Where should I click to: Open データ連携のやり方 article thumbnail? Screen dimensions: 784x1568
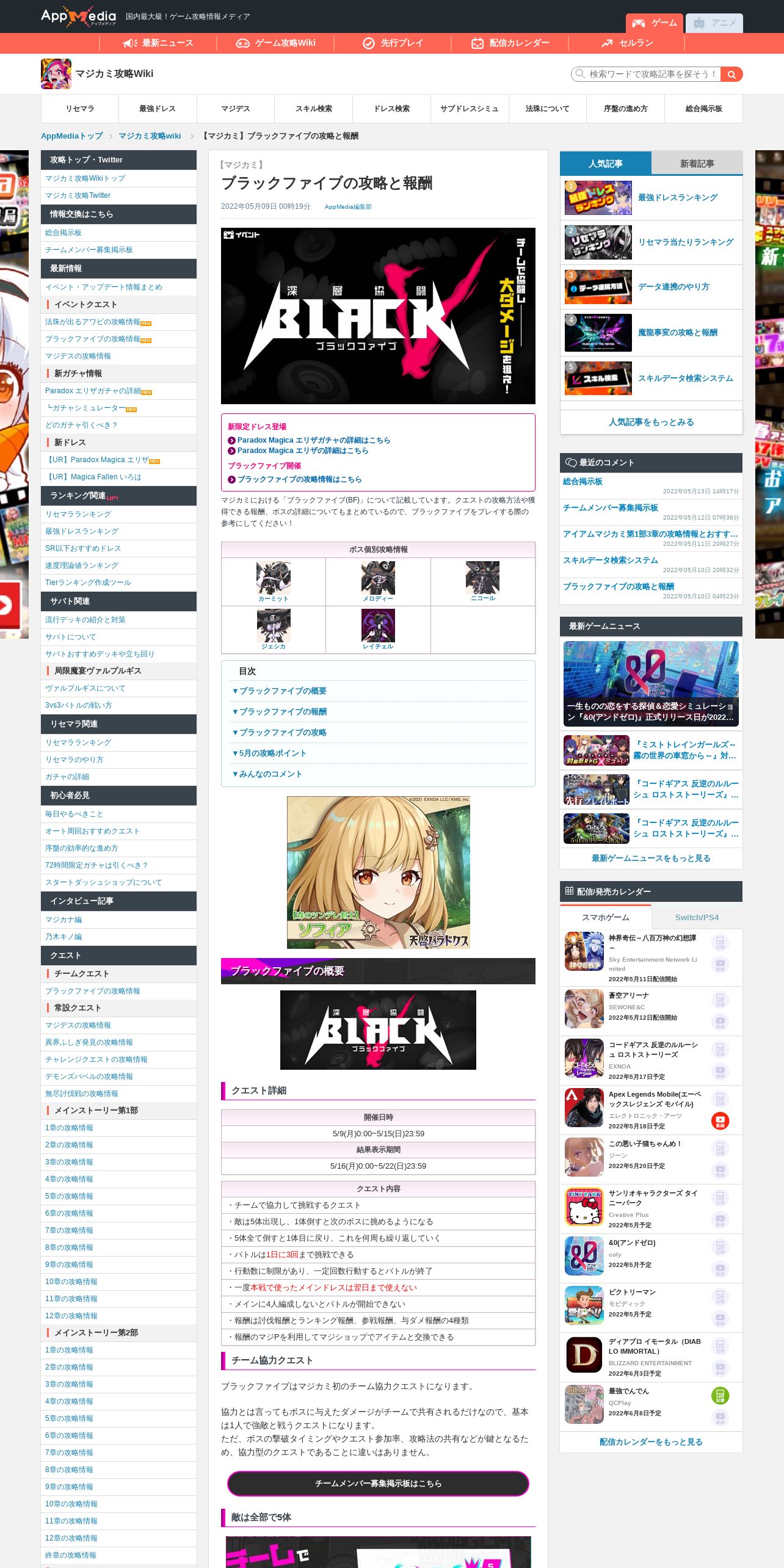pyautogui.click(x=598, y=287)
